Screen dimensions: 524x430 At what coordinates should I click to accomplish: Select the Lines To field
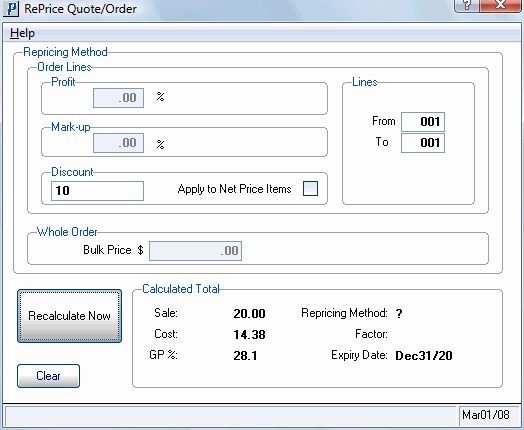[423, 143]
